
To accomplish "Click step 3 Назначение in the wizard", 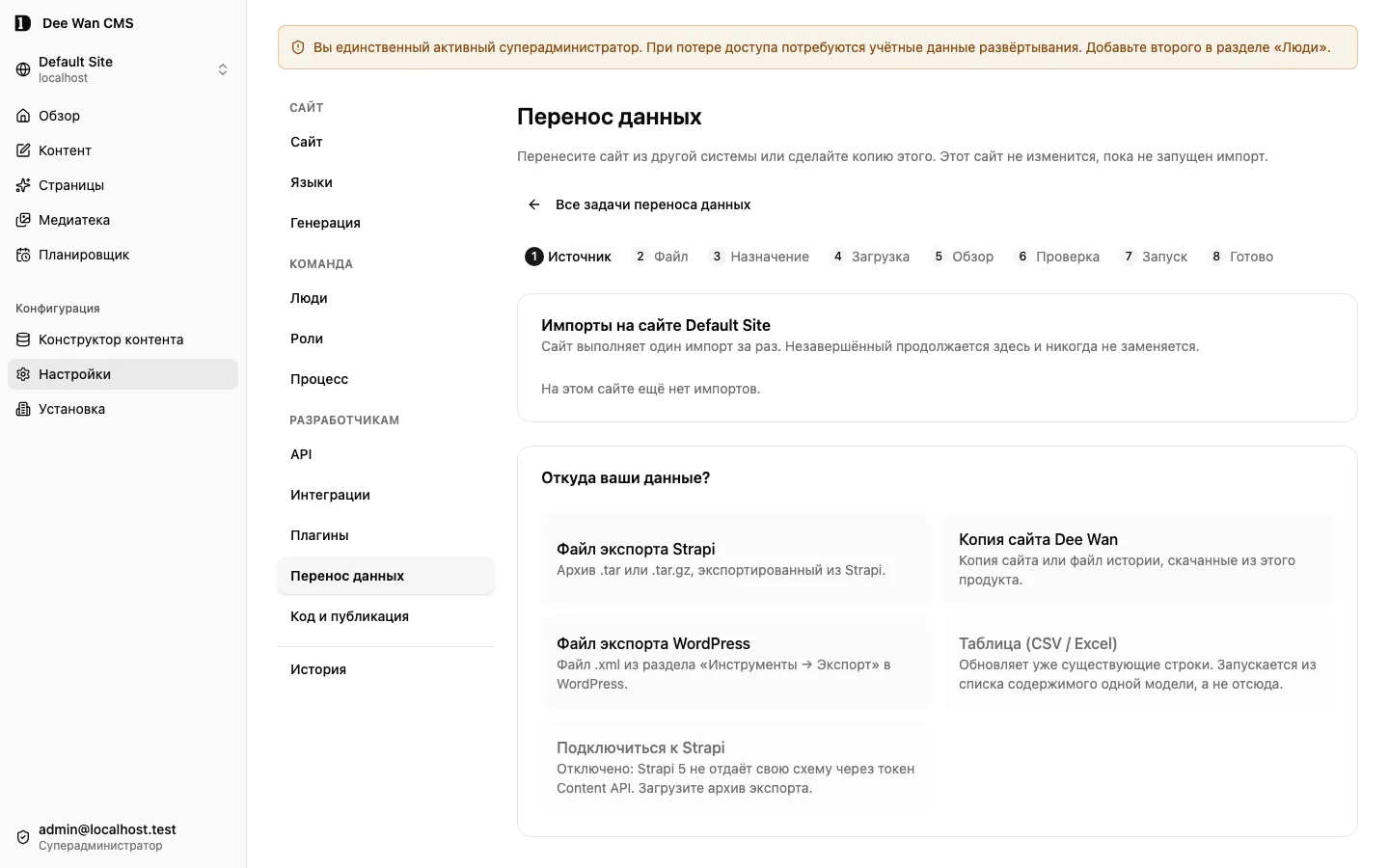I will tap(760, 257).
